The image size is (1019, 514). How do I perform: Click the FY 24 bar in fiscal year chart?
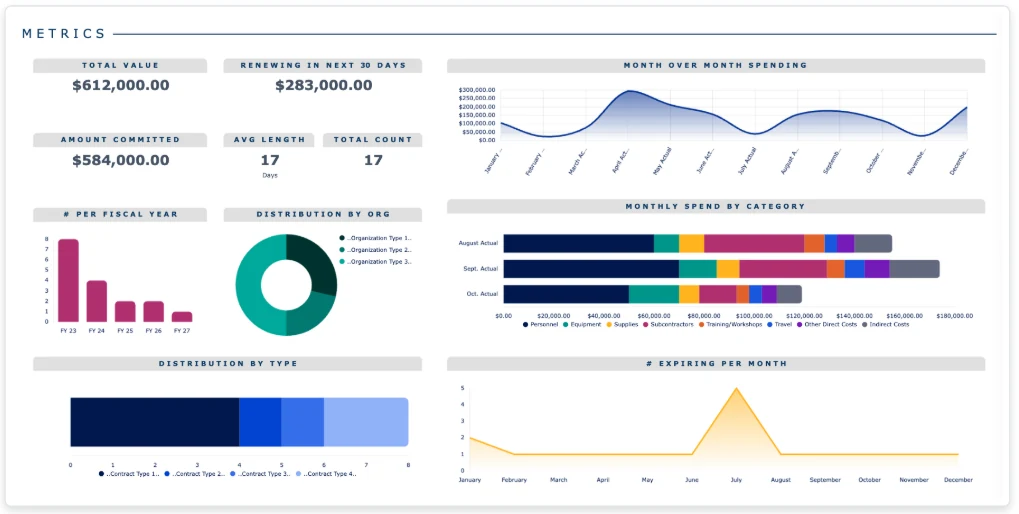coord(97,302)
